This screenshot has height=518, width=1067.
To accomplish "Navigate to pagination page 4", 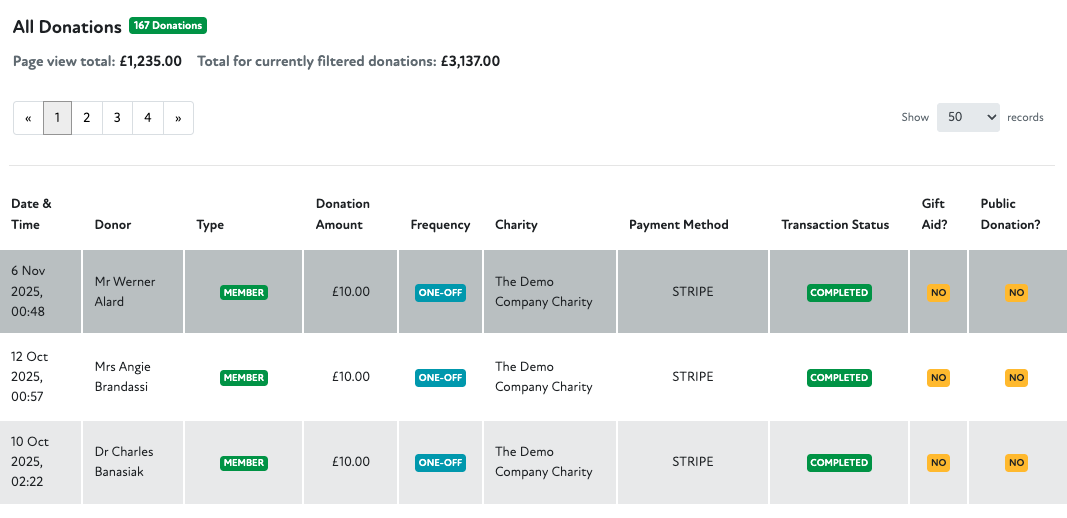I will click(147, 118).
